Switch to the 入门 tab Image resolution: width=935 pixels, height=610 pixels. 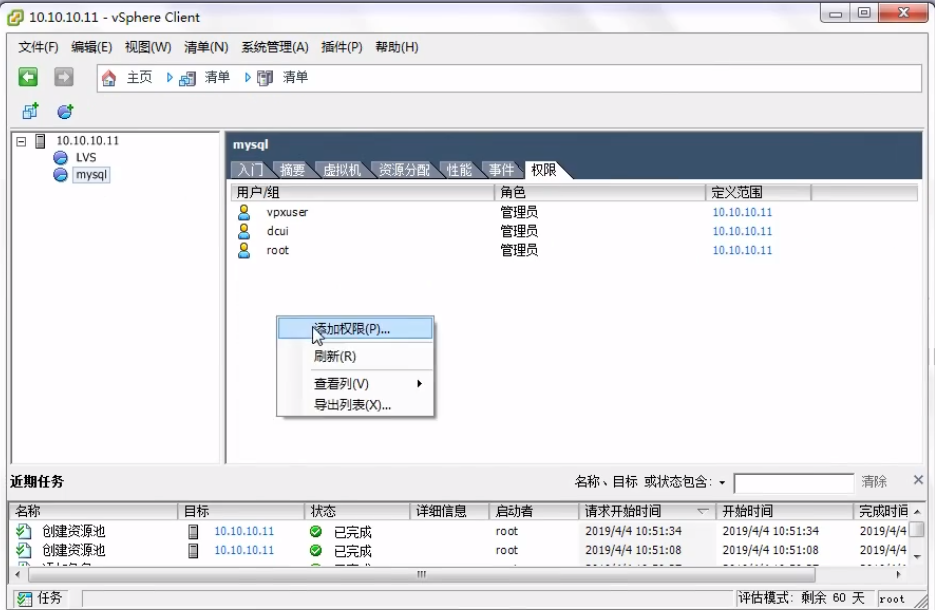tap(250, 170)
